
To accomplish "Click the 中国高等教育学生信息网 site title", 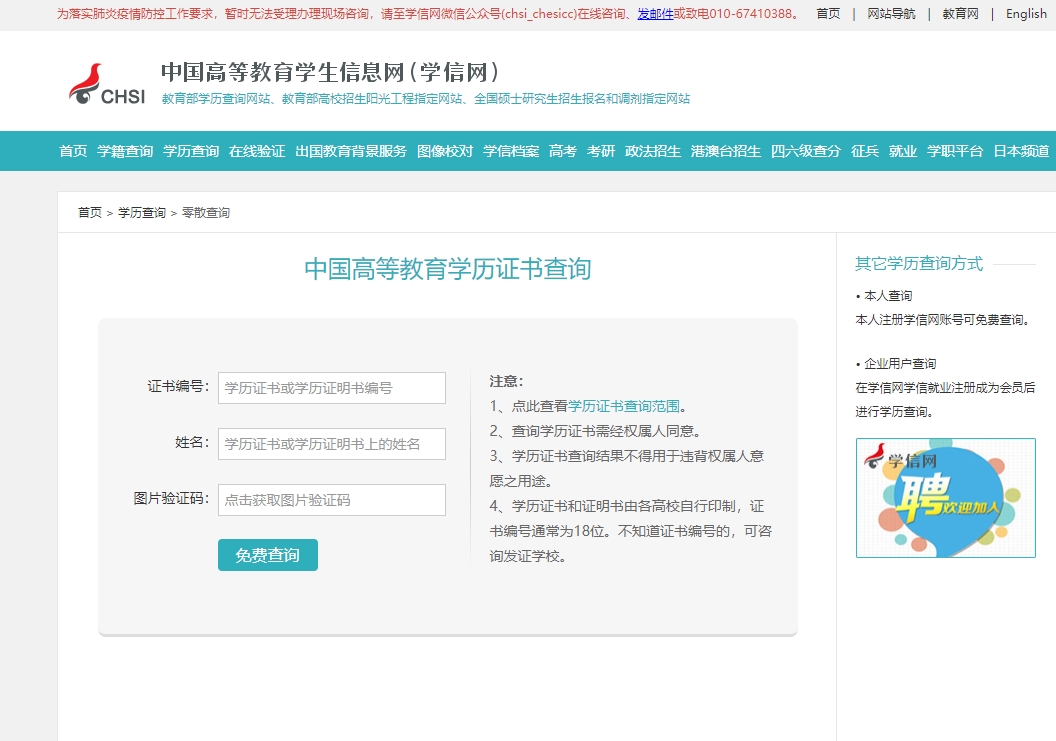I will pyautogui.click(x=330, y=72).
